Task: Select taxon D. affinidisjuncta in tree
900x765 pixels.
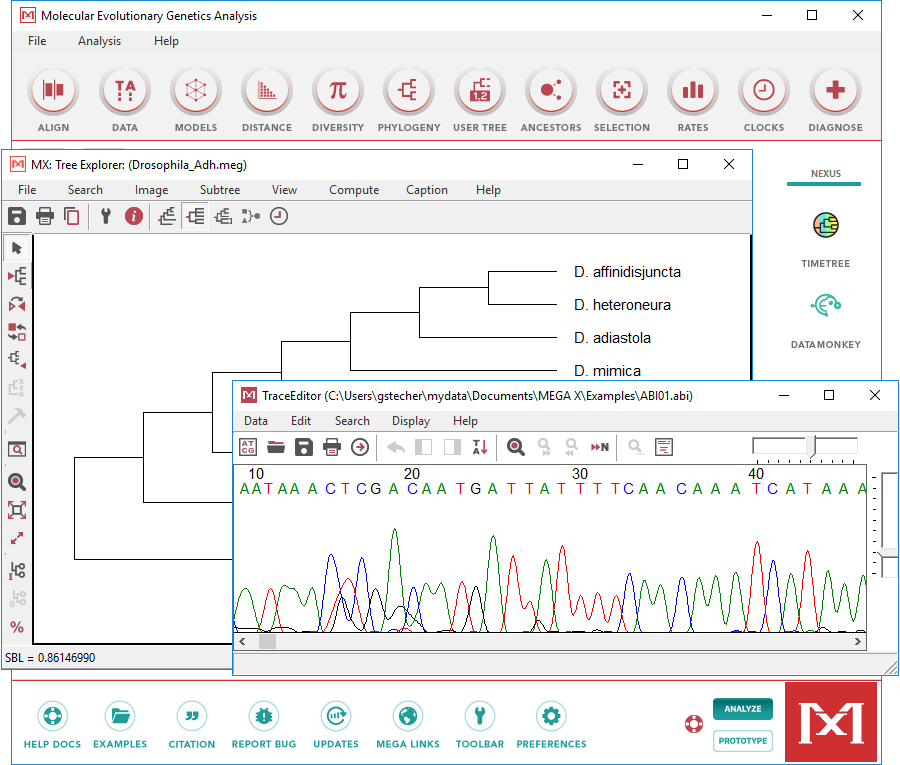Action: [x=627, y=272]
